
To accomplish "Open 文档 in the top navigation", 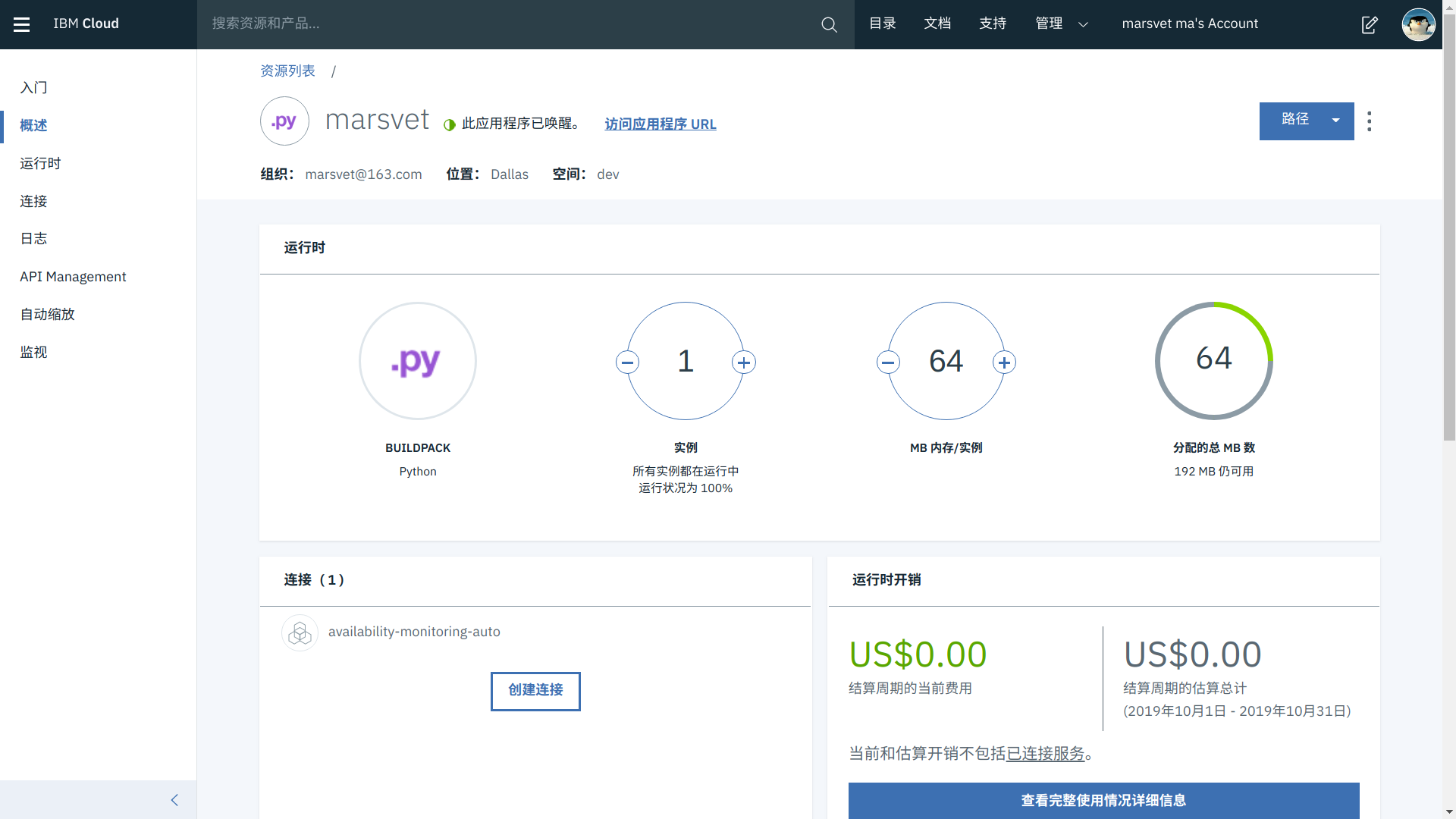I will pyautogui.click(x=937, y=24).
